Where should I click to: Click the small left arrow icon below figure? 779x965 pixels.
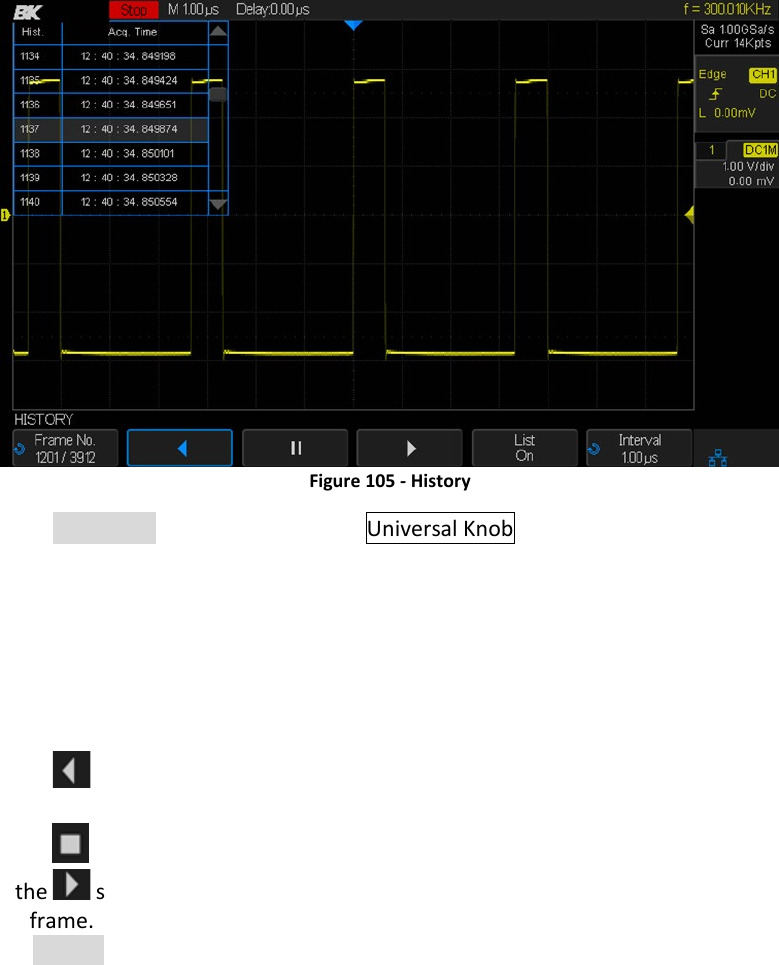[71, 771]
